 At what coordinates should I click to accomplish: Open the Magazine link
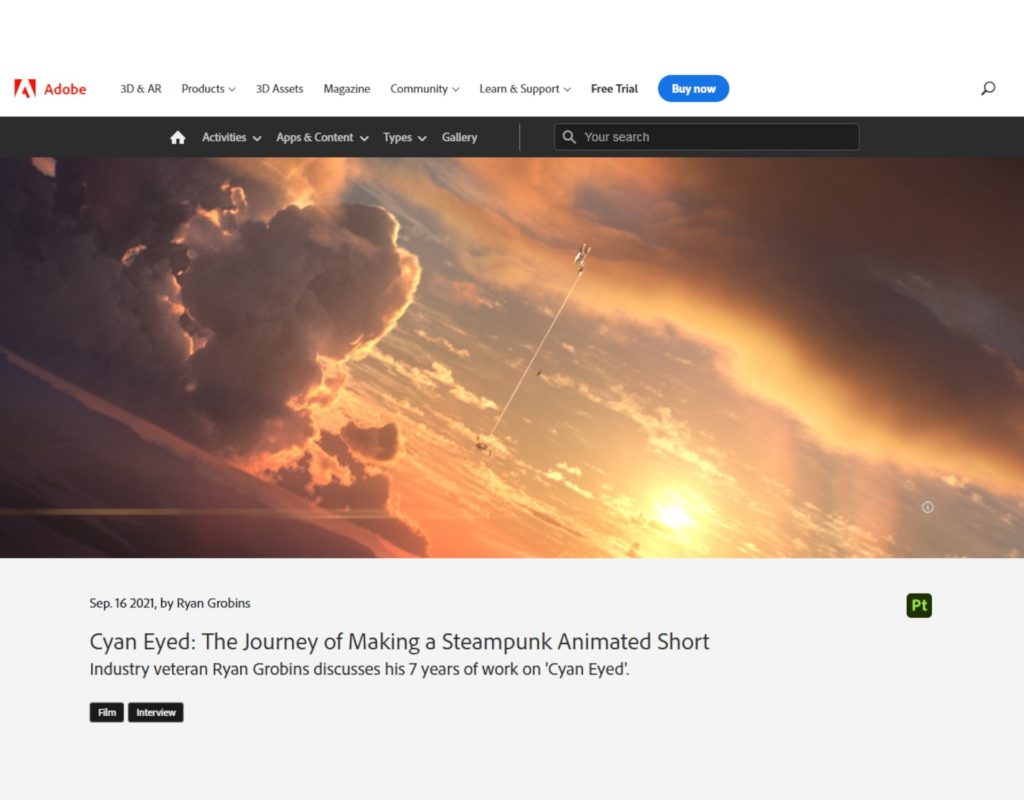347,89
